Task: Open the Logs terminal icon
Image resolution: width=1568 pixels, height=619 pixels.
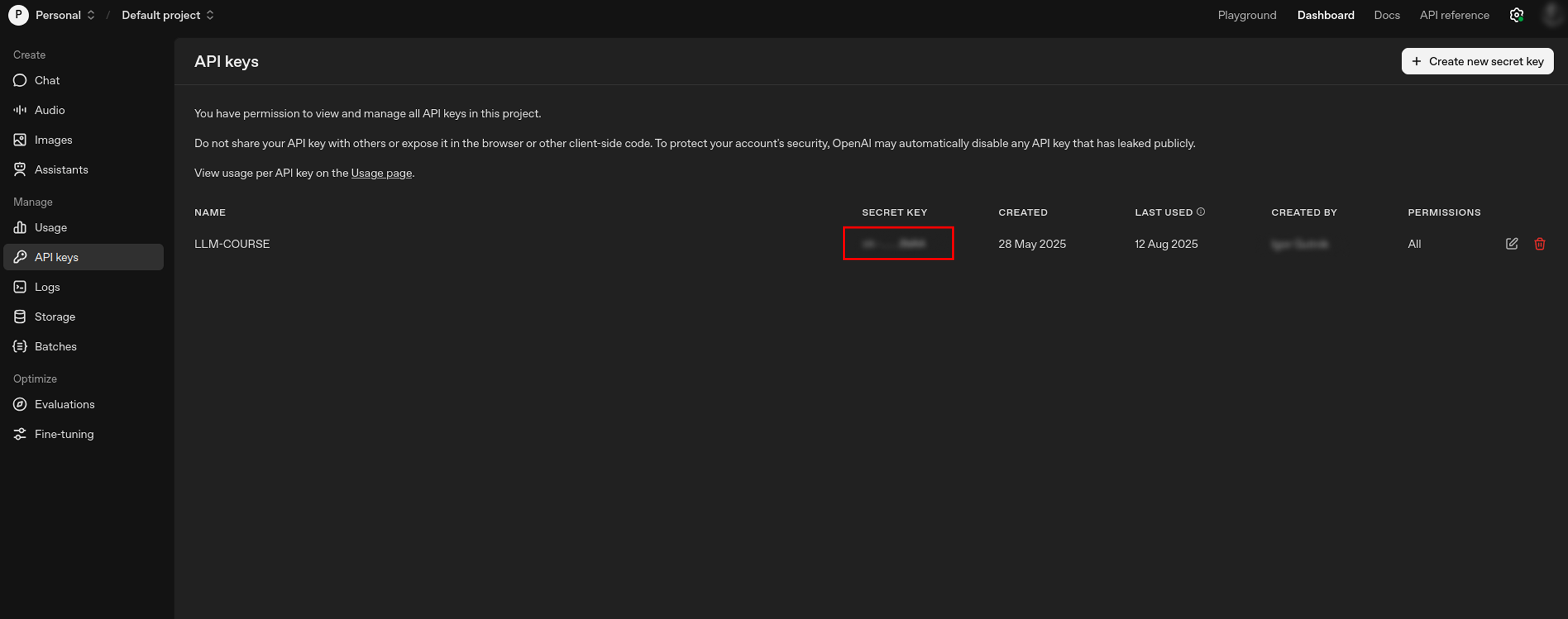Action: pyautogui.click(x=19, y=287)
